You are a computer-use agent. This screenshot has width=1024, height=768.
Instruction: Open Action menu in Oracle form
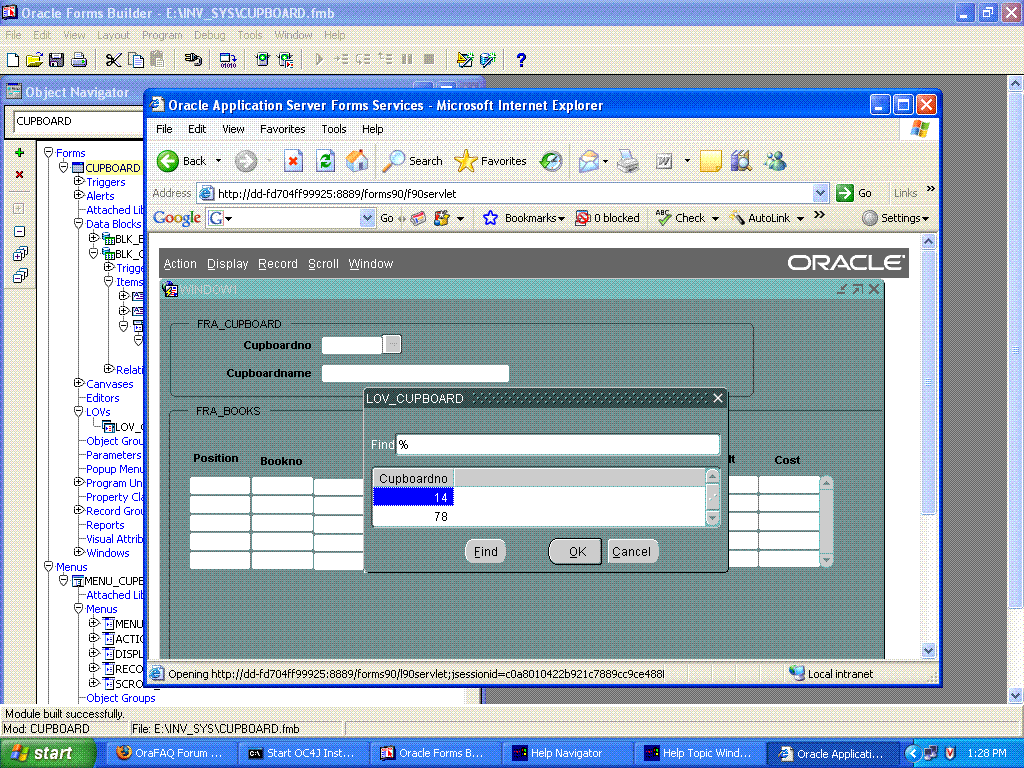180,264
